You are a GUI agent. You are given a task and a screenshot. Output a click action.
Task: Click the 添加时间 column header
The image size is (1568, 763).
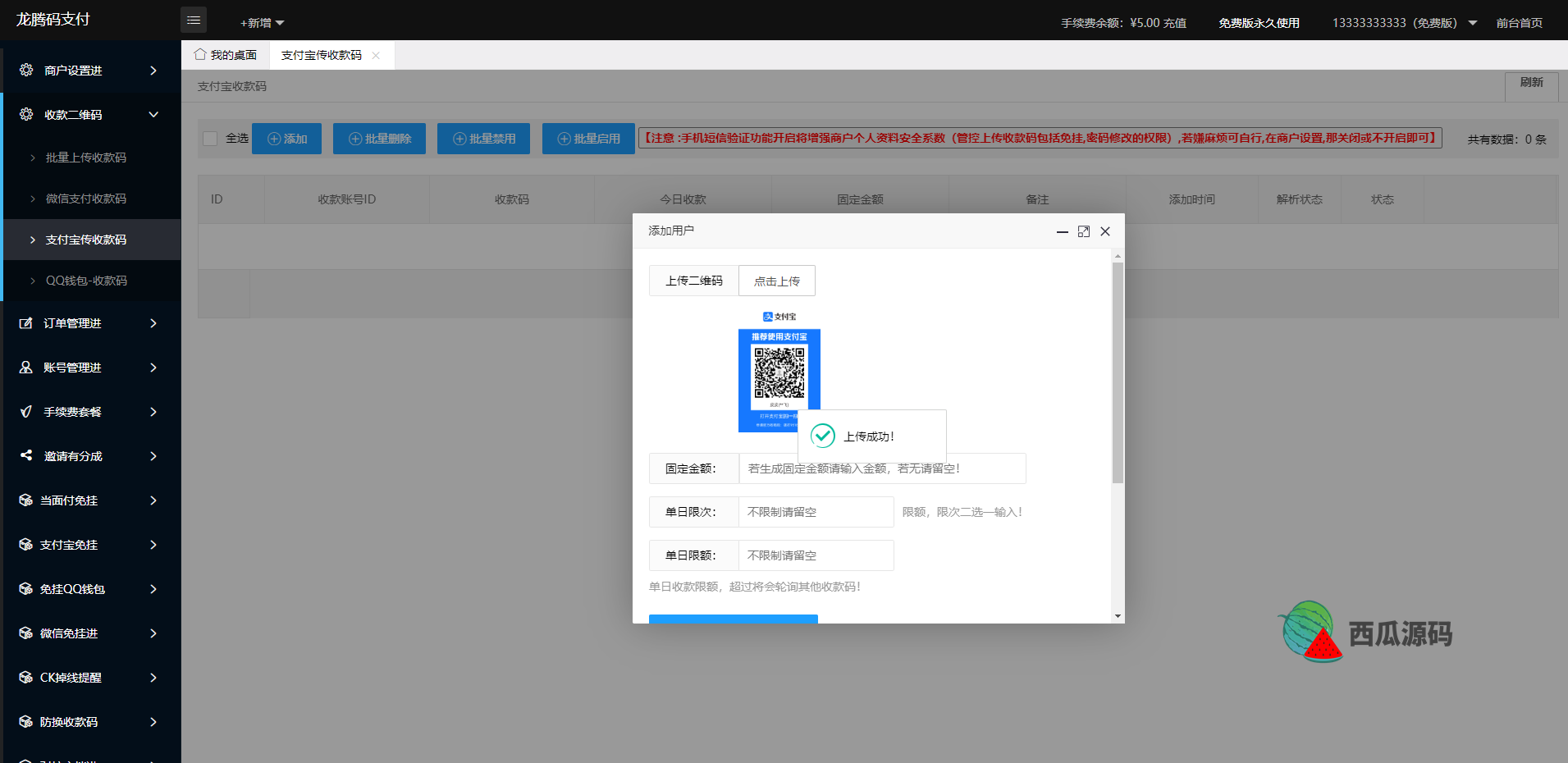(1191, 199)
